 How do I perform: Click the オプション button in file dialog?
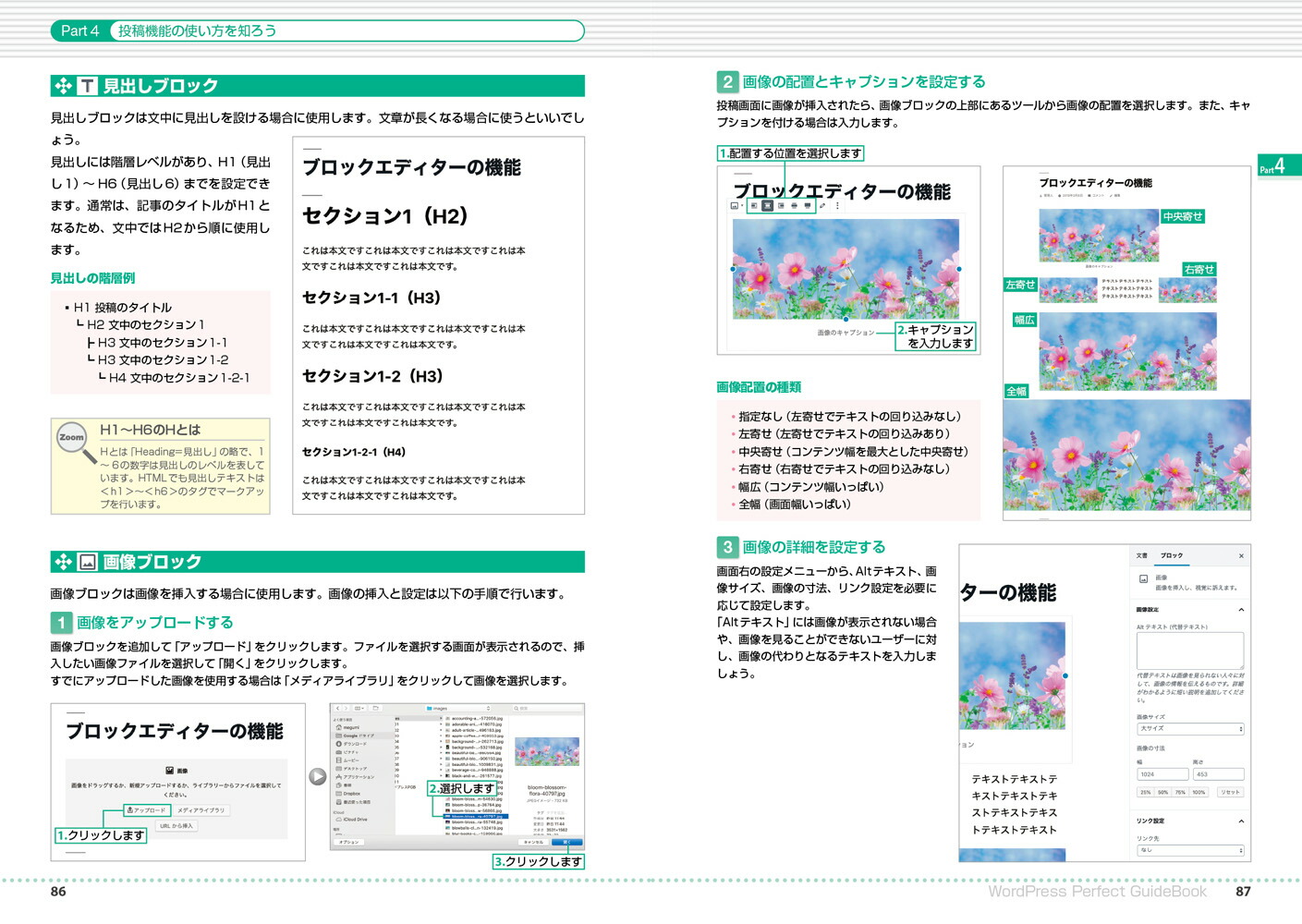point(348,842)
